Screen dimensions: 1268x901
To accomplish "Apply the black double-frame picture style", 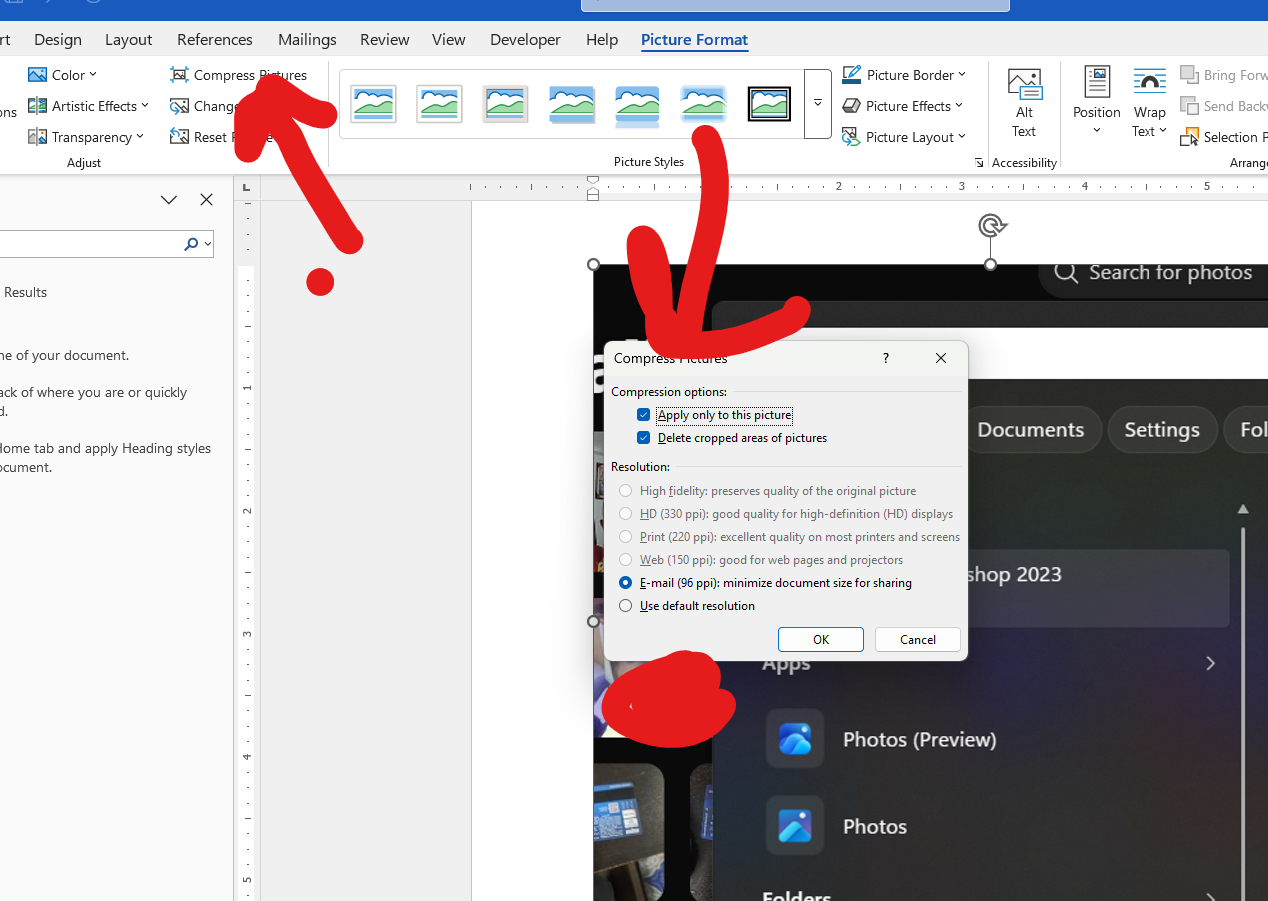I will coord(769,104).
